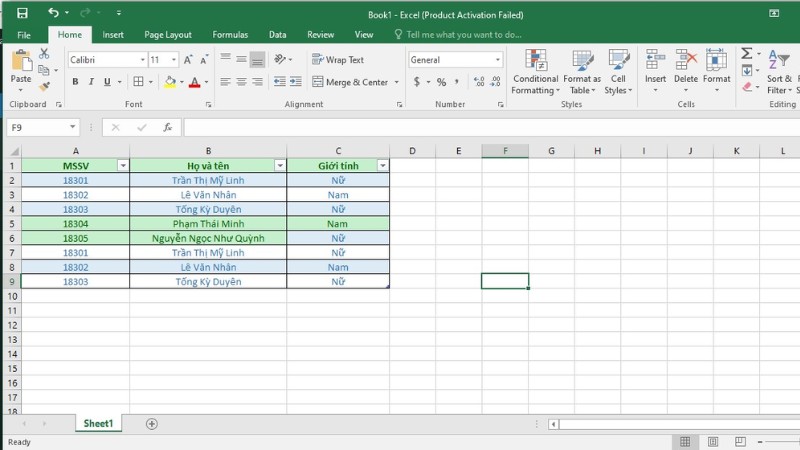Click the Insert Function fx icon
This screenshot has height=450, width=800.
click(x=168, y=127)
